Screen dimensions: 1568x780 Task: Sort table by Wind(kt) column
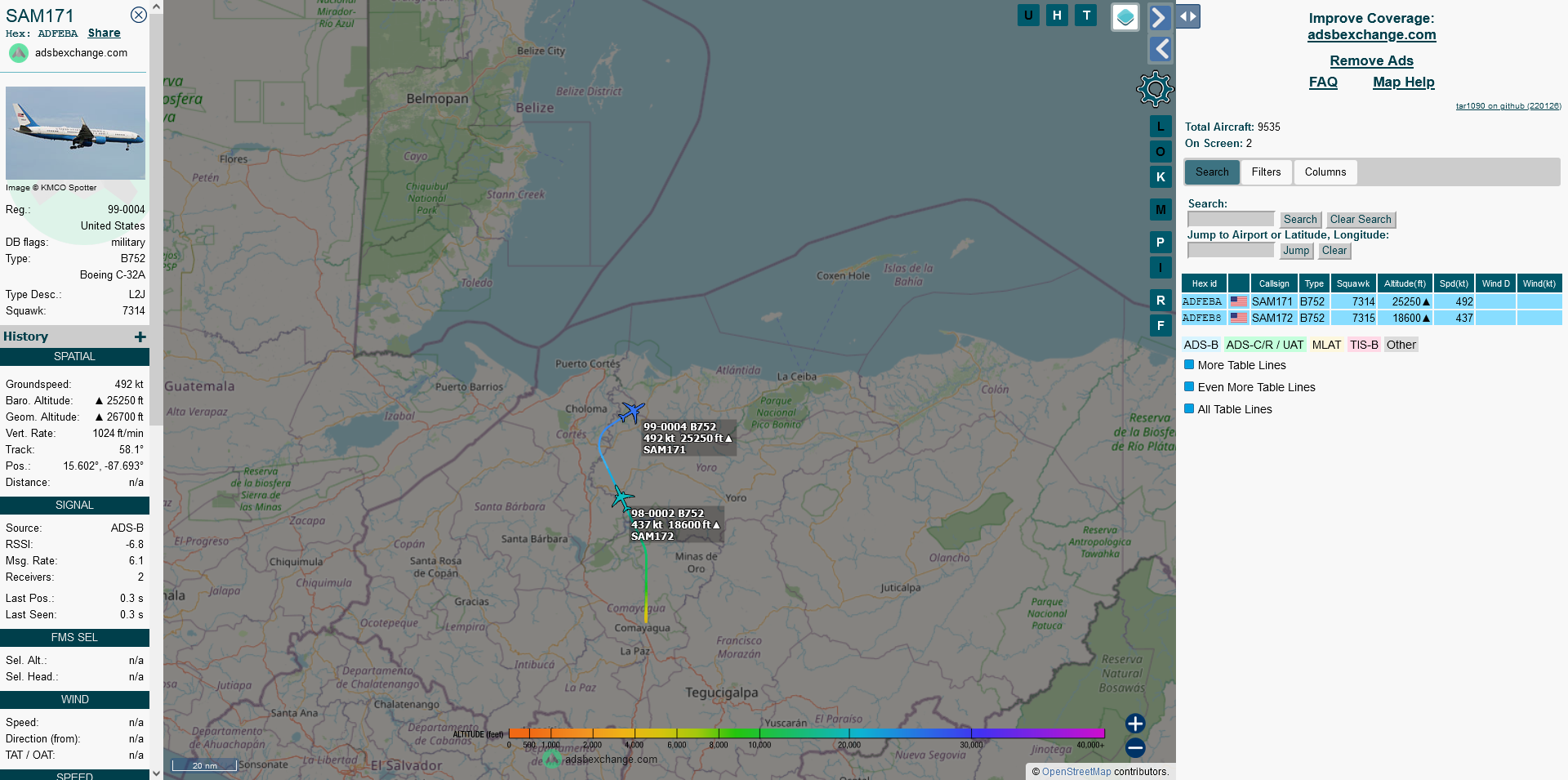pos(1539,283)
